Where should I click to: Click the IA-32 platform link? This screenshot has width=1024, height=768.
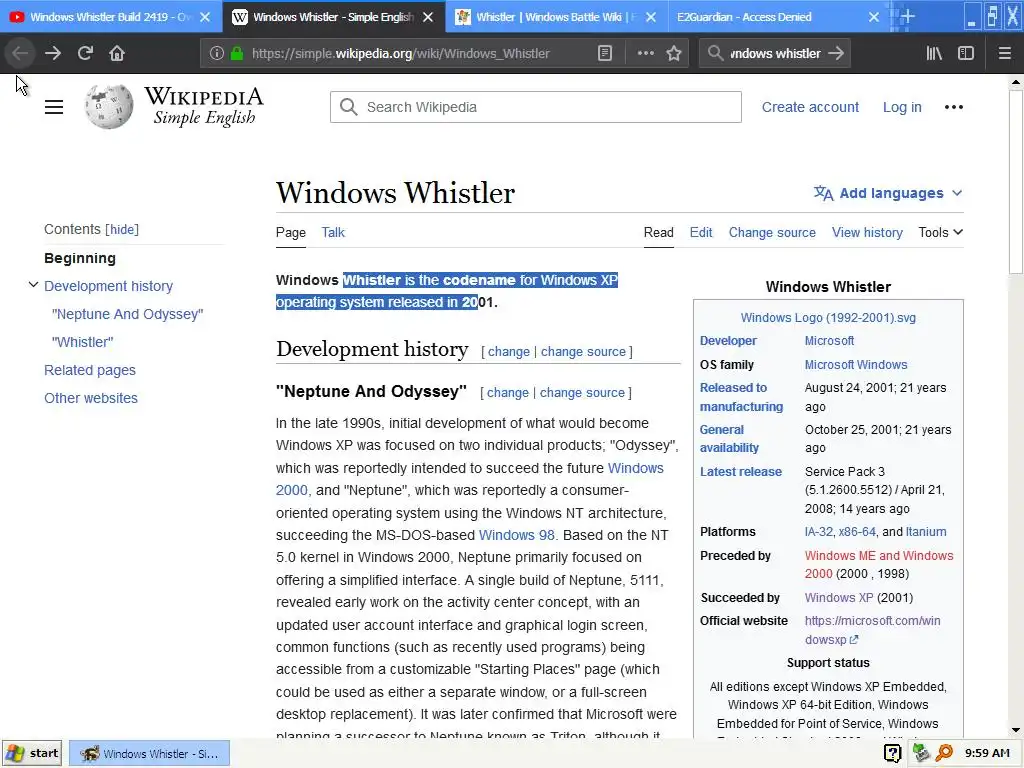point(818,532)
